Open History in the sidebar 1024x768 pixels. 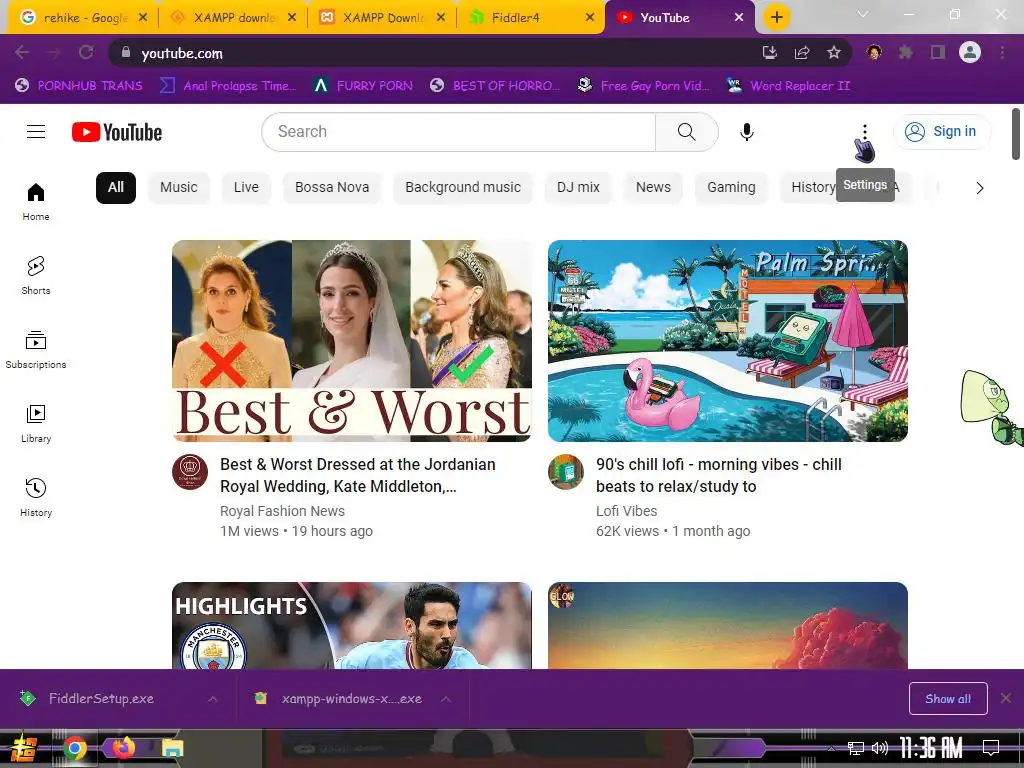pos(36,498)
